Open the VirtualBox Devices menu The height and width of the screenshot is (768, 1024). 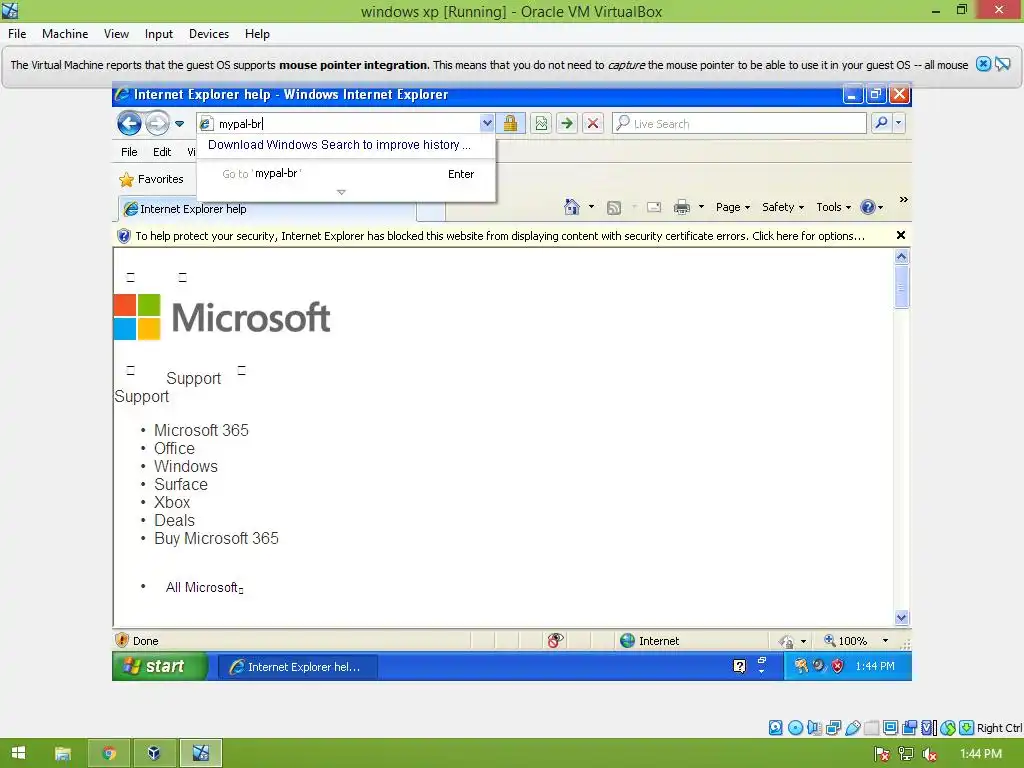click(x=209, y=34)
